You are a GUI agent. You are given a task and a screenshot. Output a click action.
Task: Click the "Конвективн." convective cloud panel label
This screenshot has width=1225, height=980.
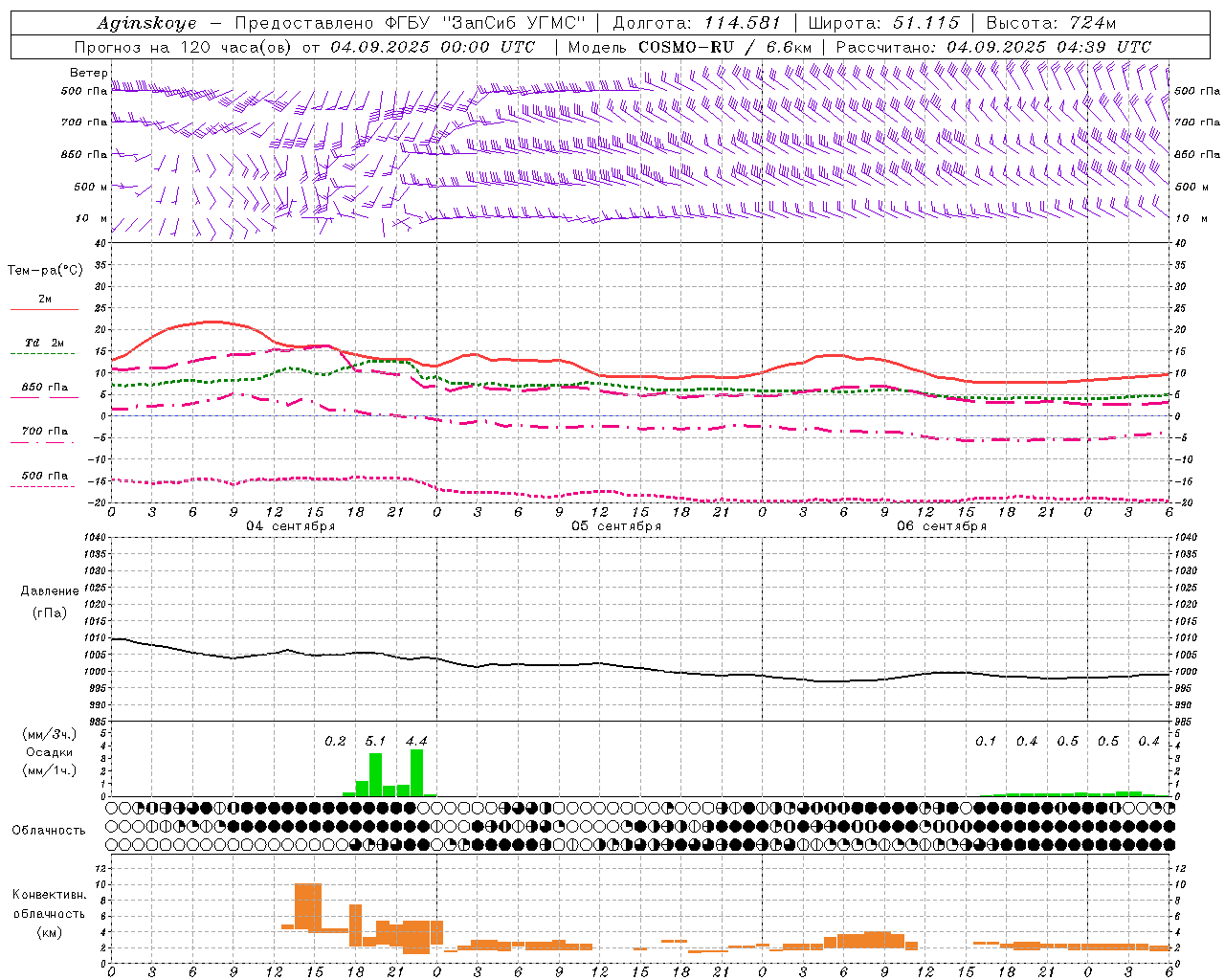49,895
